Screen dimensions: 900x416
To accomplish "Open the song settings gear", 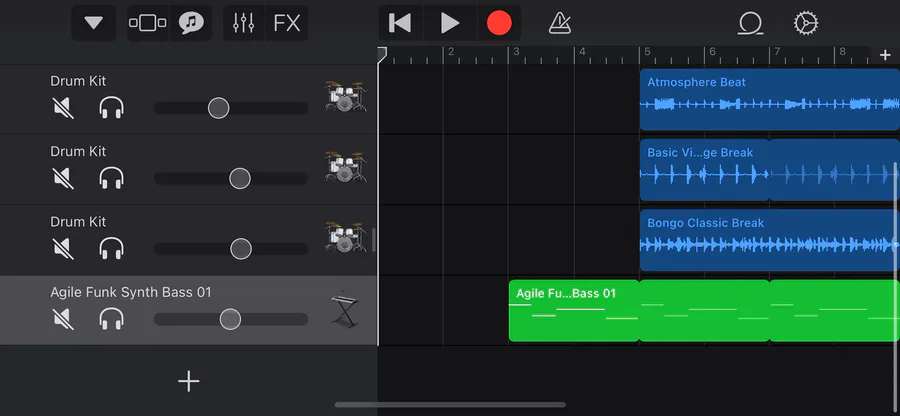I will (806, 24).
